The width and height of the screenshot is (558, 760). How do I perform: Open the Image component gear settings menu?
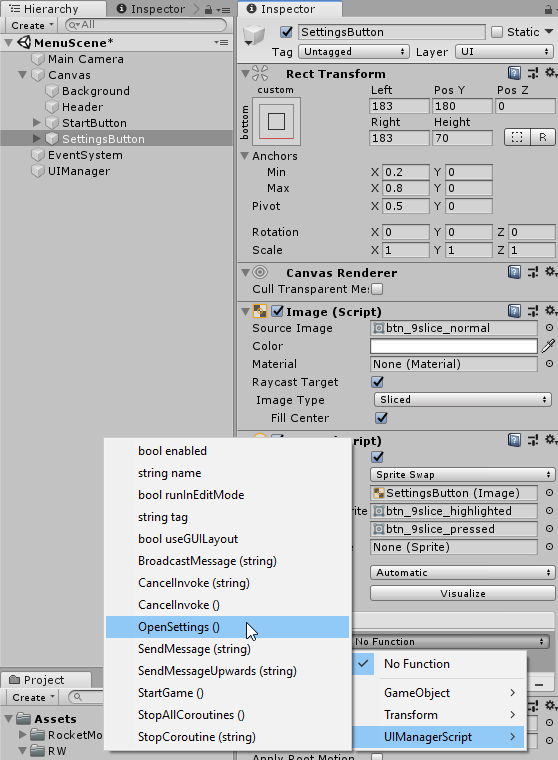(x=551, y=310)
